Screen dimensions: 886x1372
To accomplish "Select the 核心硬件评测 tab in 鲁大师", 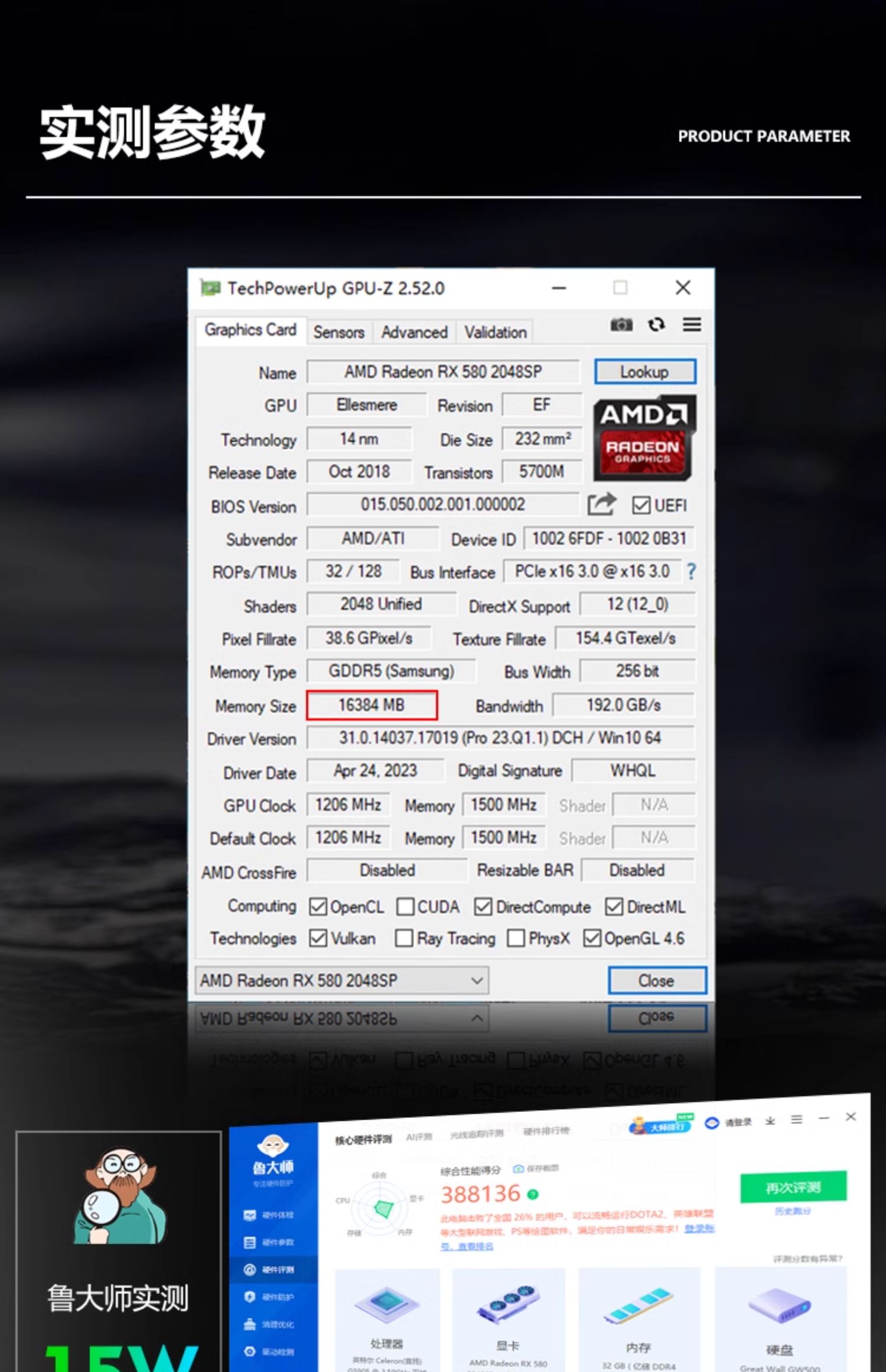I will 363,1140.
